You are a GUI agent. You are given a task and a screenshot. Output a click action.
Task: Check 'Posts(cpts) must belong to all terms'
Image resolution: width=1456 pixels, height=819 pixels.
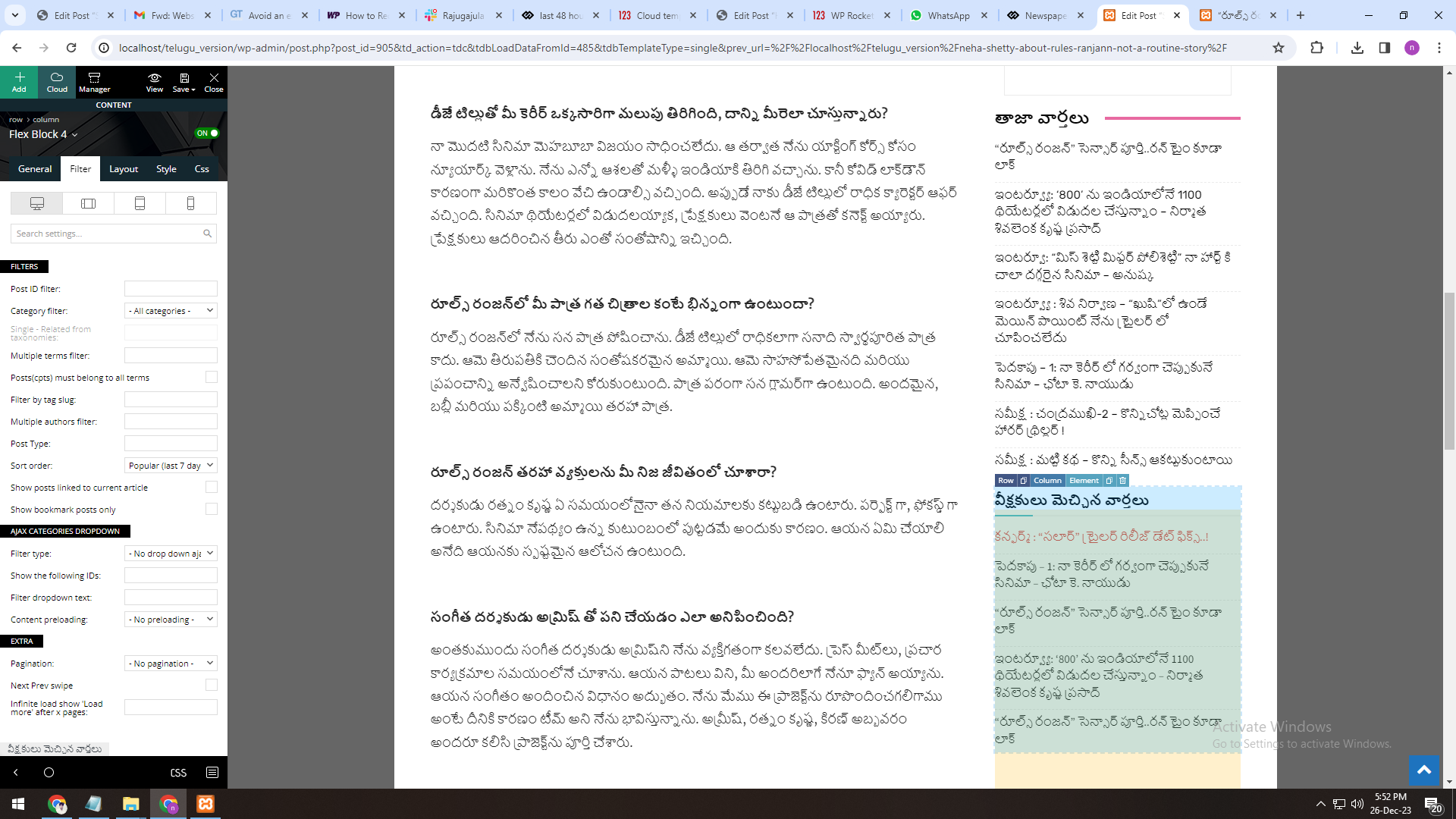point(212,377)
